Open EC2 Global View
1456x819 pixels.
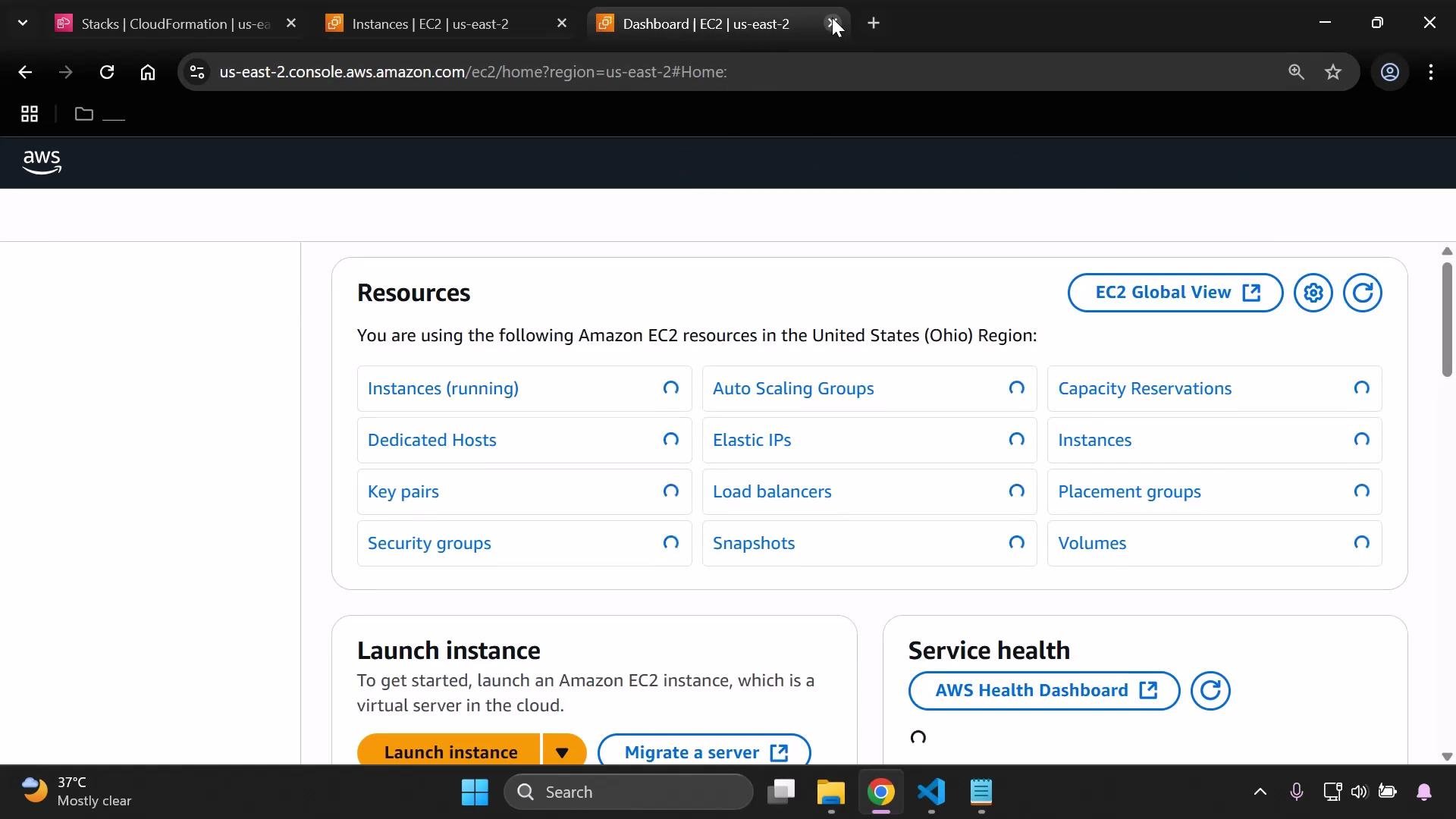(x=1175, y=293)
